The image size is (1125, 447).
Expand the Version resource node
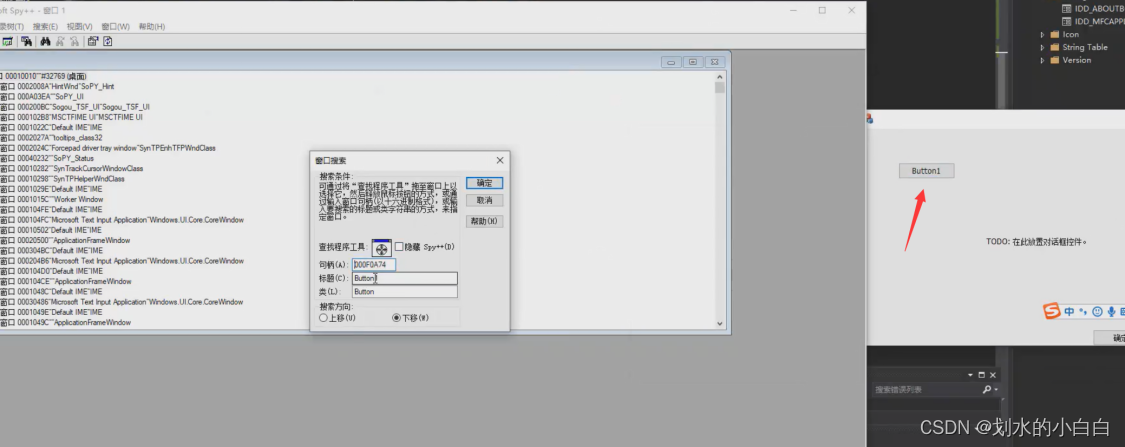[1042, 60]
